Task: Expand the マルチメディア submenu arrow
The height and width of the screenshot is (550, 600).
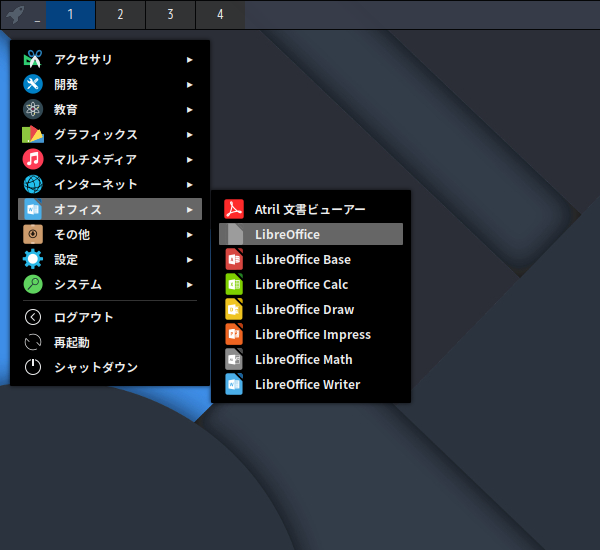Action: pos(189,160)
